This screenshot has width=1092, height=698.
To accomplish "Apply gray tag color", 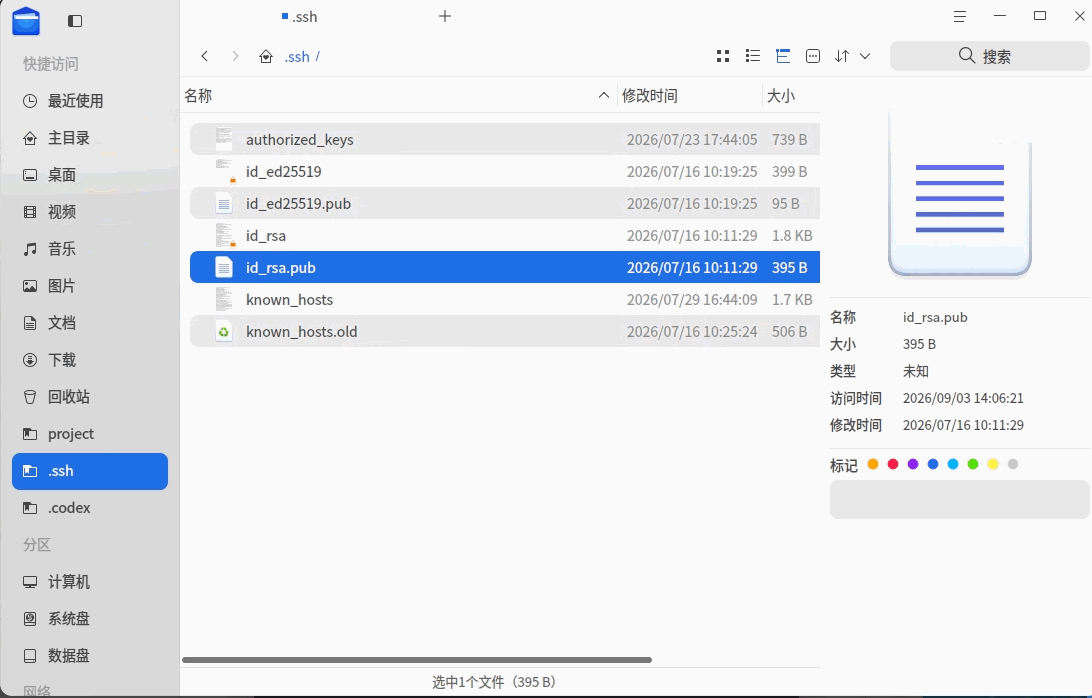I will (x=1013, y=464).
